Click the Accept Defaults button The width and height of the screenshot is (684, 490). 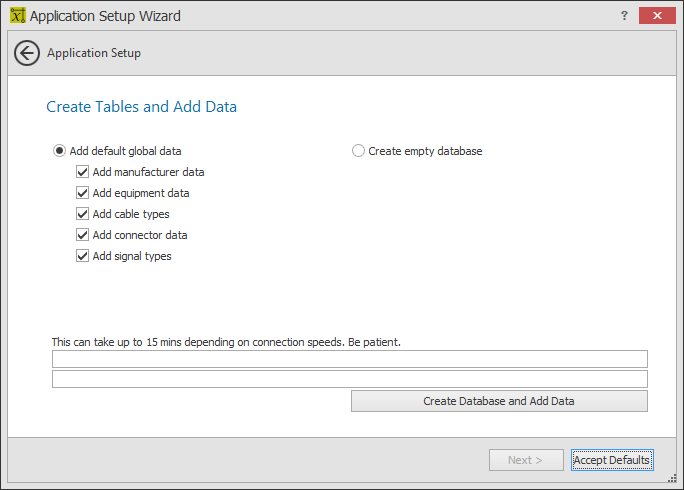coord(612,460)
